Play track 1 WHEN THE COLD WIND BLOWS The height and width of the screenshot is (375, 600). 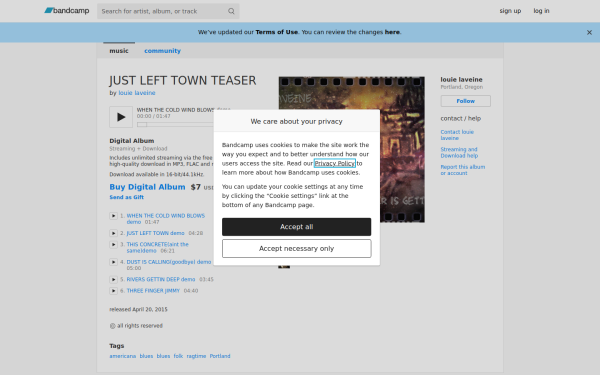[113, 216]
